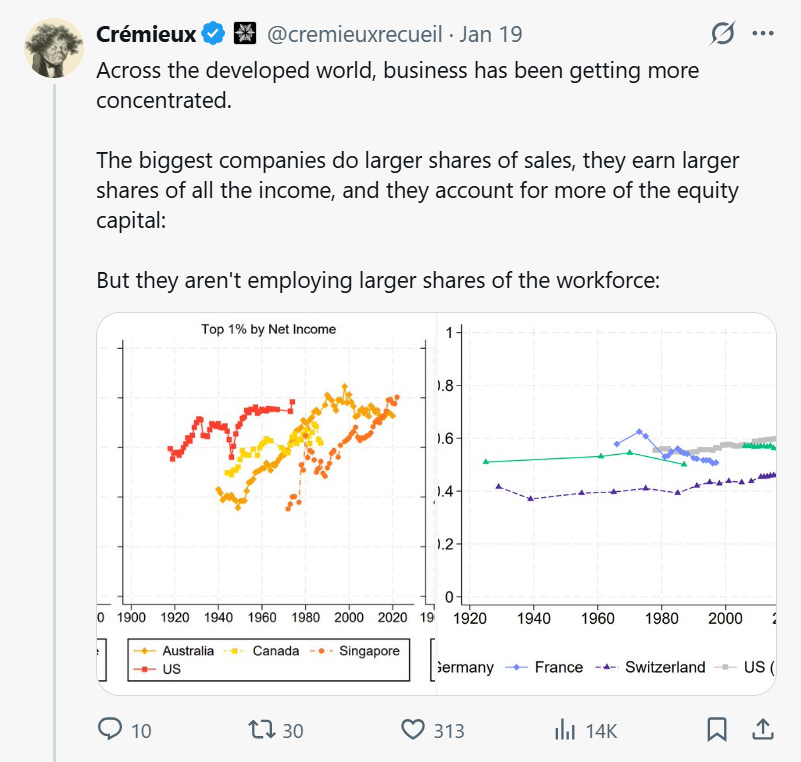Open Crémieux profile avatar
801x762 pixels.
click(54, 45)
